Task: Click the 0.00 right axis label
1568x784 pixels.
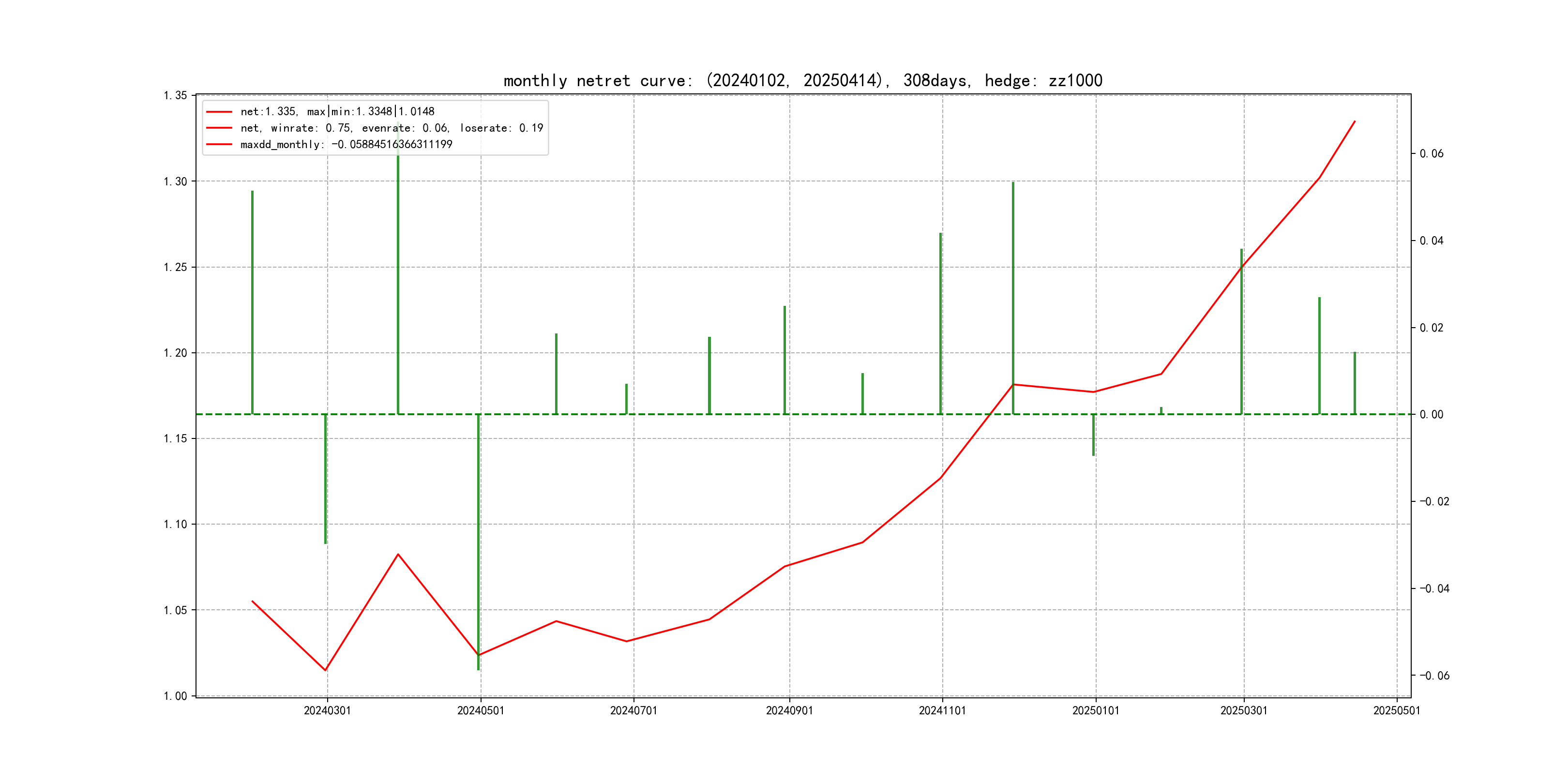Action: pyautogui.click(x=1431, y=415)
